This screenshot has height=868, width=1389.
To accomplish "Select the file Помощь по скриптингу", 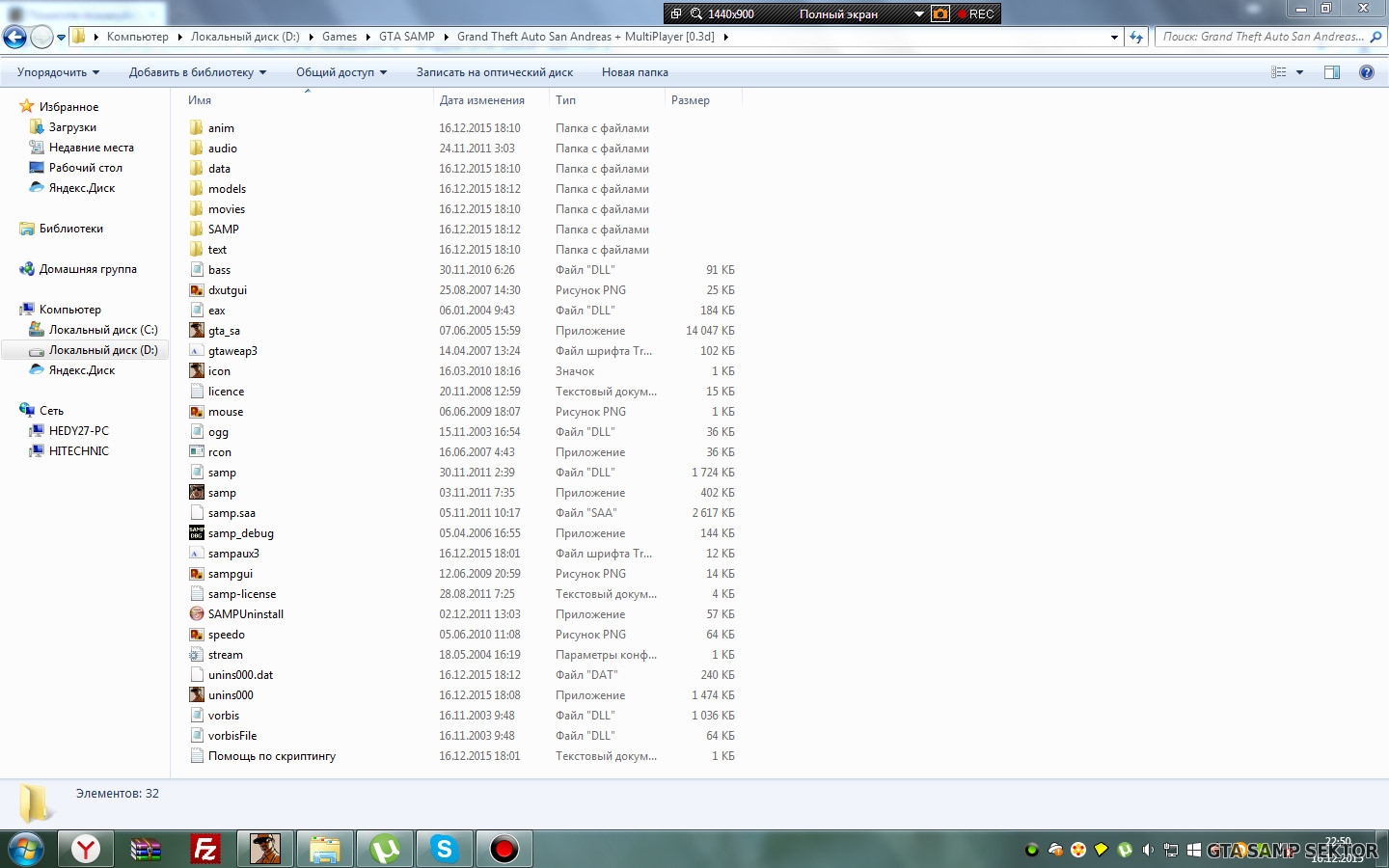I will (x=272, y=756).
